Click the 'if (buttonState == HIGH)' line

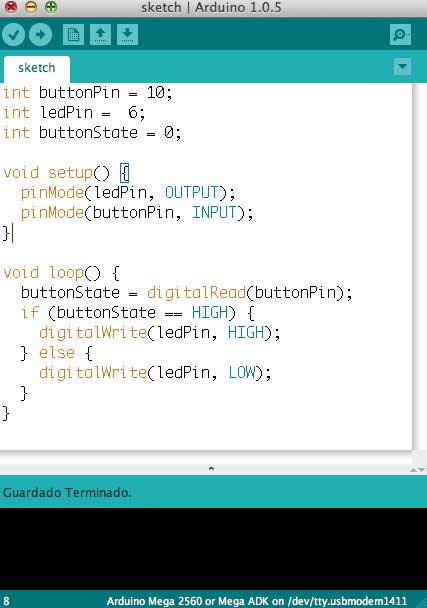(x=138, y=313)
